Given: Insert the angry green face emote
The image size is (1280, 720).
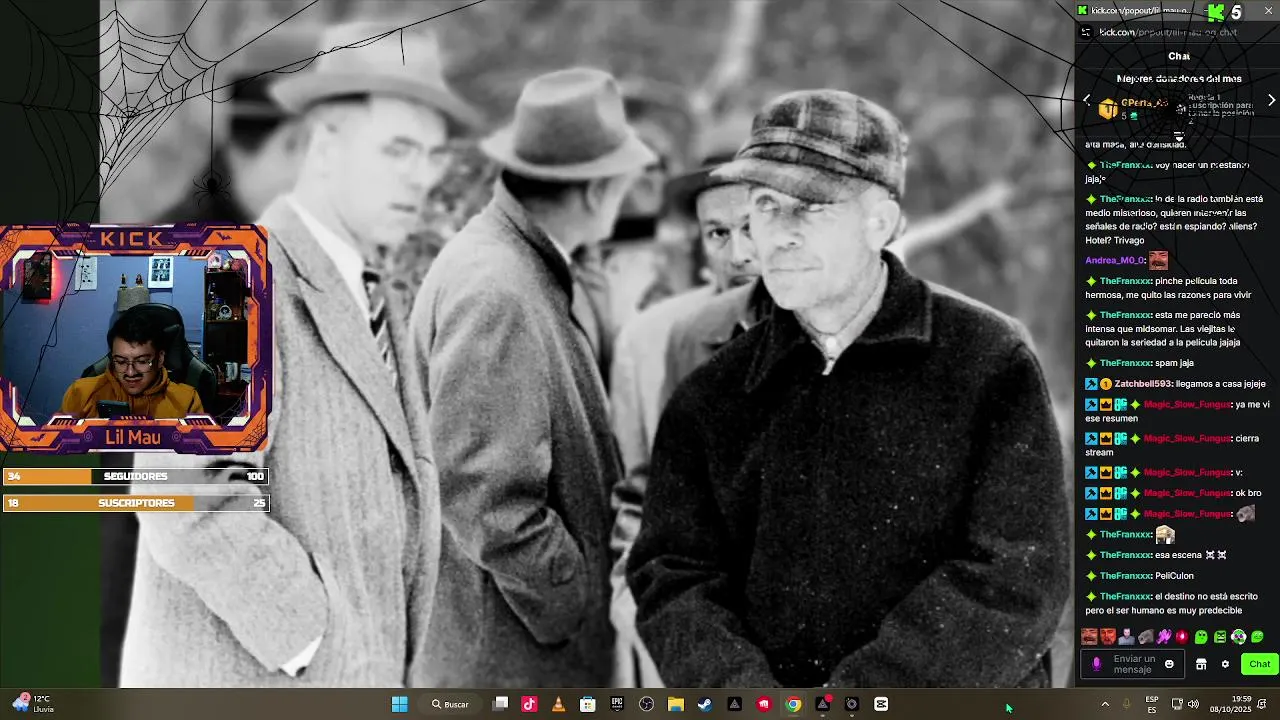Looking at the screenshot, I should (x=1220, y=637).
